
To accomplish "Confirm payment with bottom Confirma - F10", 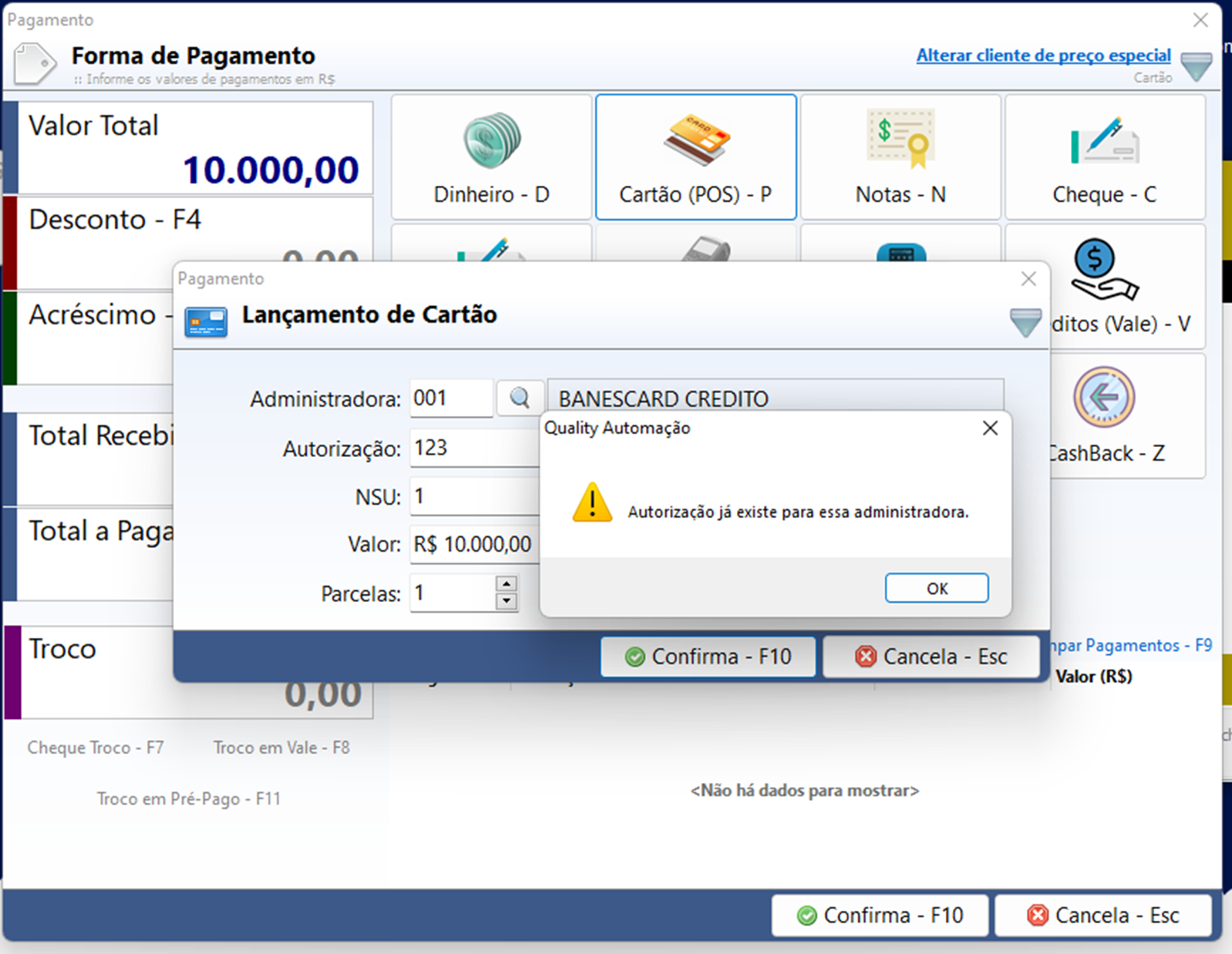I will coord(880,915).
